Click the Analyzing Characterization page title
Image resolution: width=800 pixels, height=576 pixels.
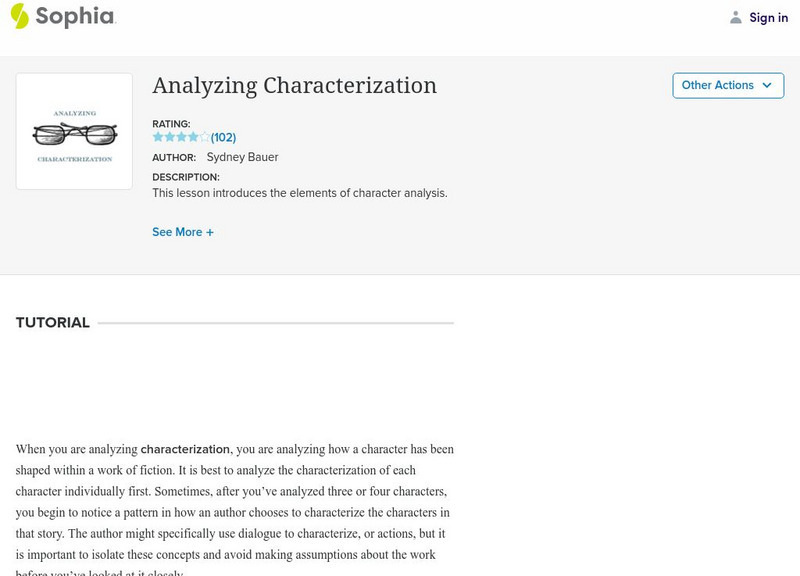tap(294, 86)
